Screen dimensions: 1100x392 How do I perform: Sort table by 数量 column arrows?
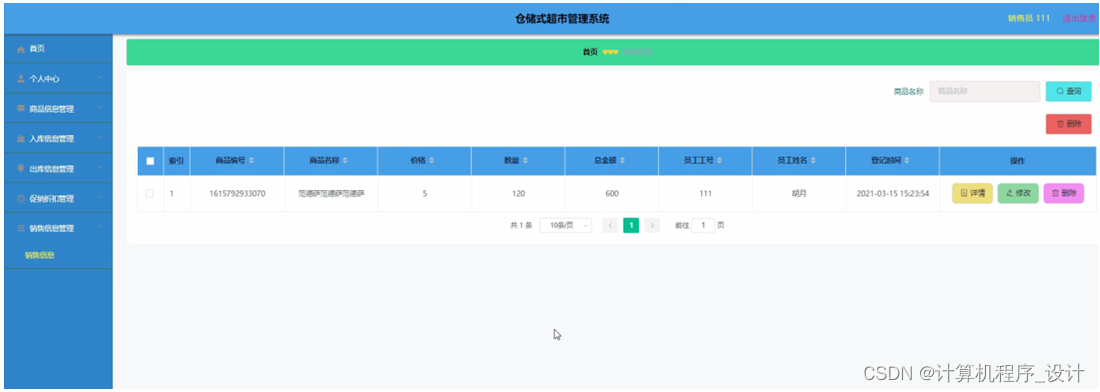click(525, 161)
